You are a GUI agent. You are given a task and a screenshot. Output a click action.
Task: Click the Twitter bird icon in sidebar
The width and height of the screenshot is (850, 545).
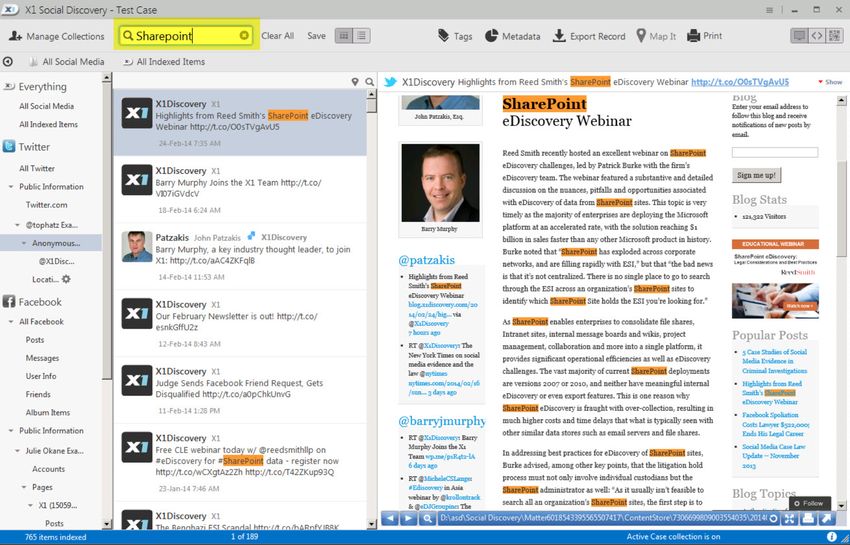pyautogui.click(x=9, y=146)
